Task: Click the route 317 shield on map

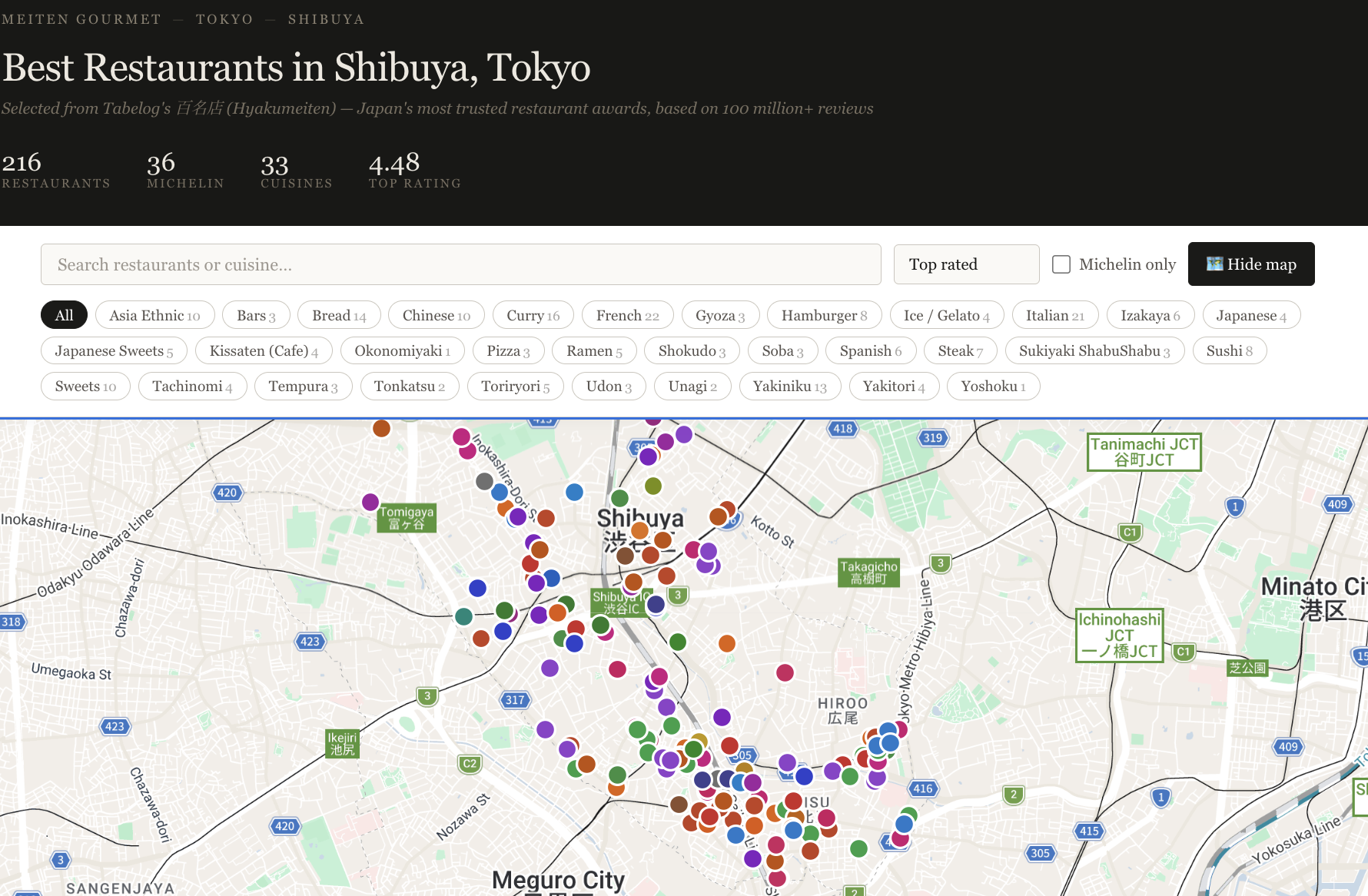Action: coord(515,699)
